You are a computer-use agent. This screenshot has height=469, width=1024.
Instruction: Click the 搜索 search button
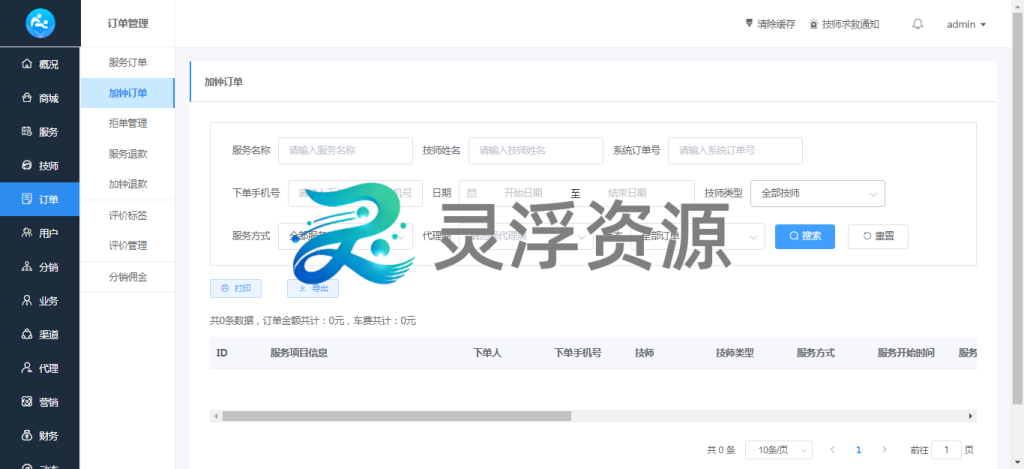click(x=805, y=236)
